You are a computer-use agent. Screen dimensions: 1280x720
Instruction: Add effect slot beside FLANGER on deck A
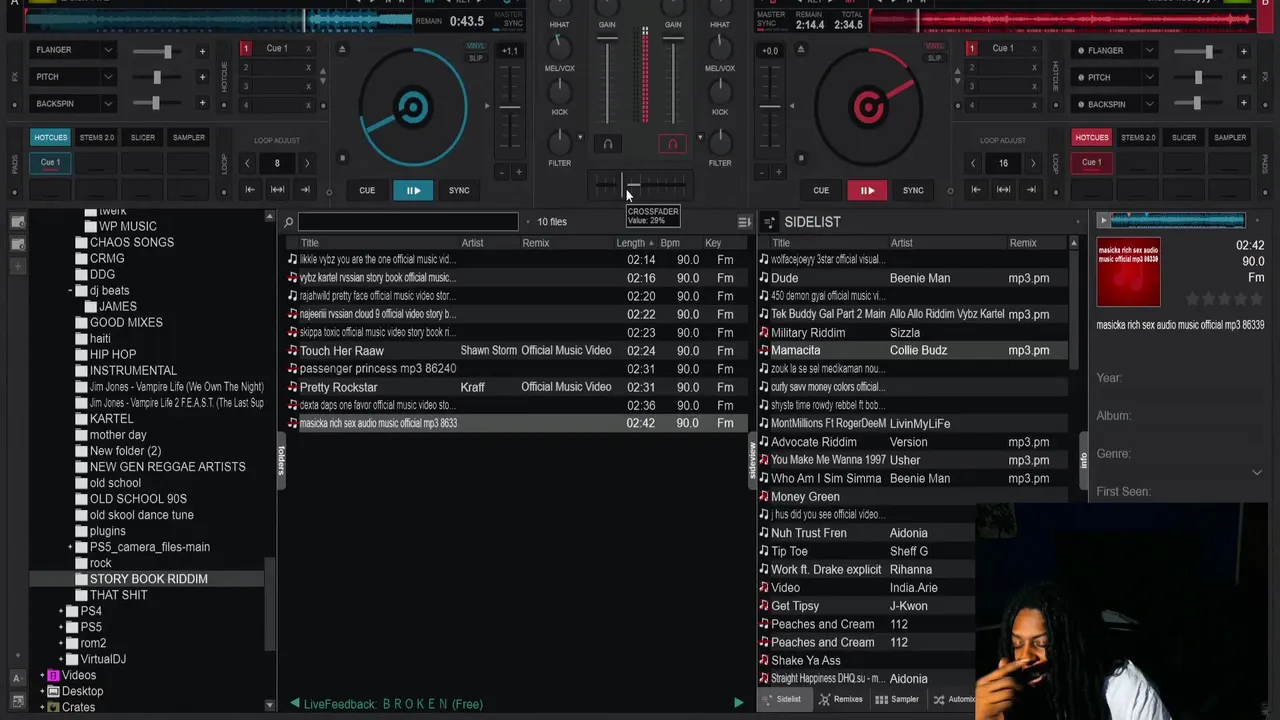(202, 51)
